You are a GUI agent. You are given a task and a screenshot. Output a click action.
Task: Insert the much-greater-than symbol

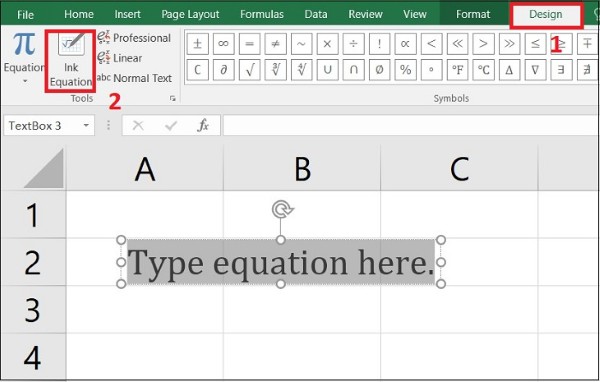(509, 44)
